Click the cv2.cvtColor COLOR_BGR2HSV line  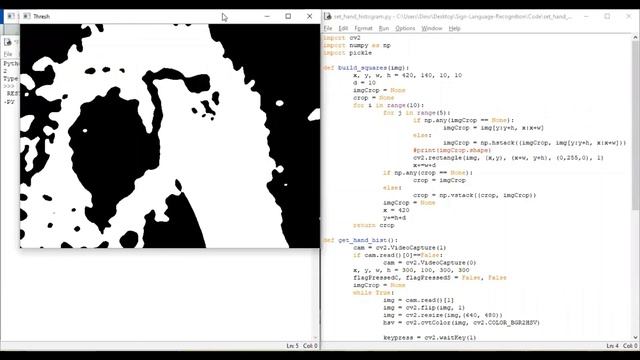click(462, 323)
